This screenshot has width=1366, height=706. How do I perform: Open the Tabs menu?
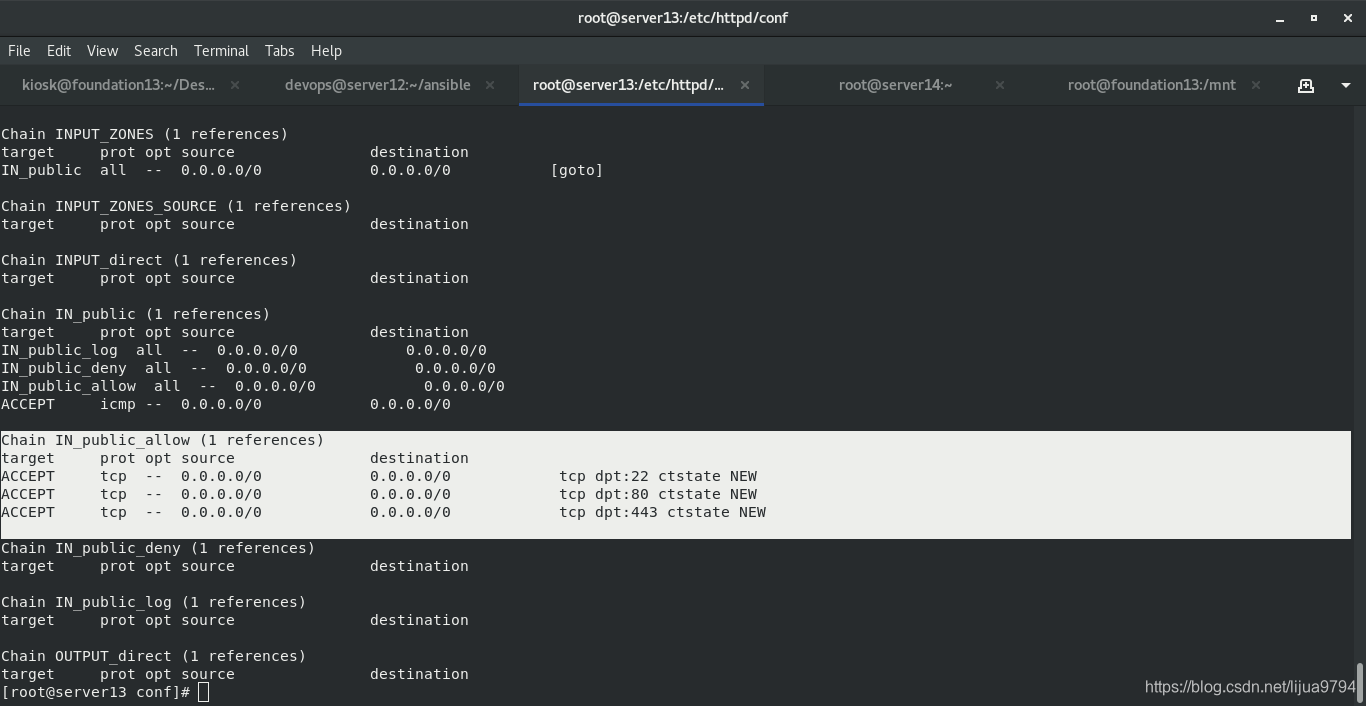(x=279, y=50)
